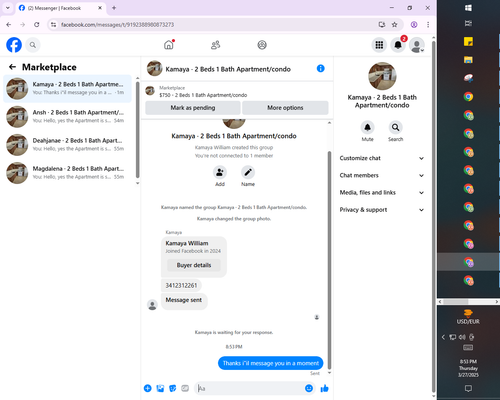Open the Groups icon in top navigation

click(x=262, y=45)
